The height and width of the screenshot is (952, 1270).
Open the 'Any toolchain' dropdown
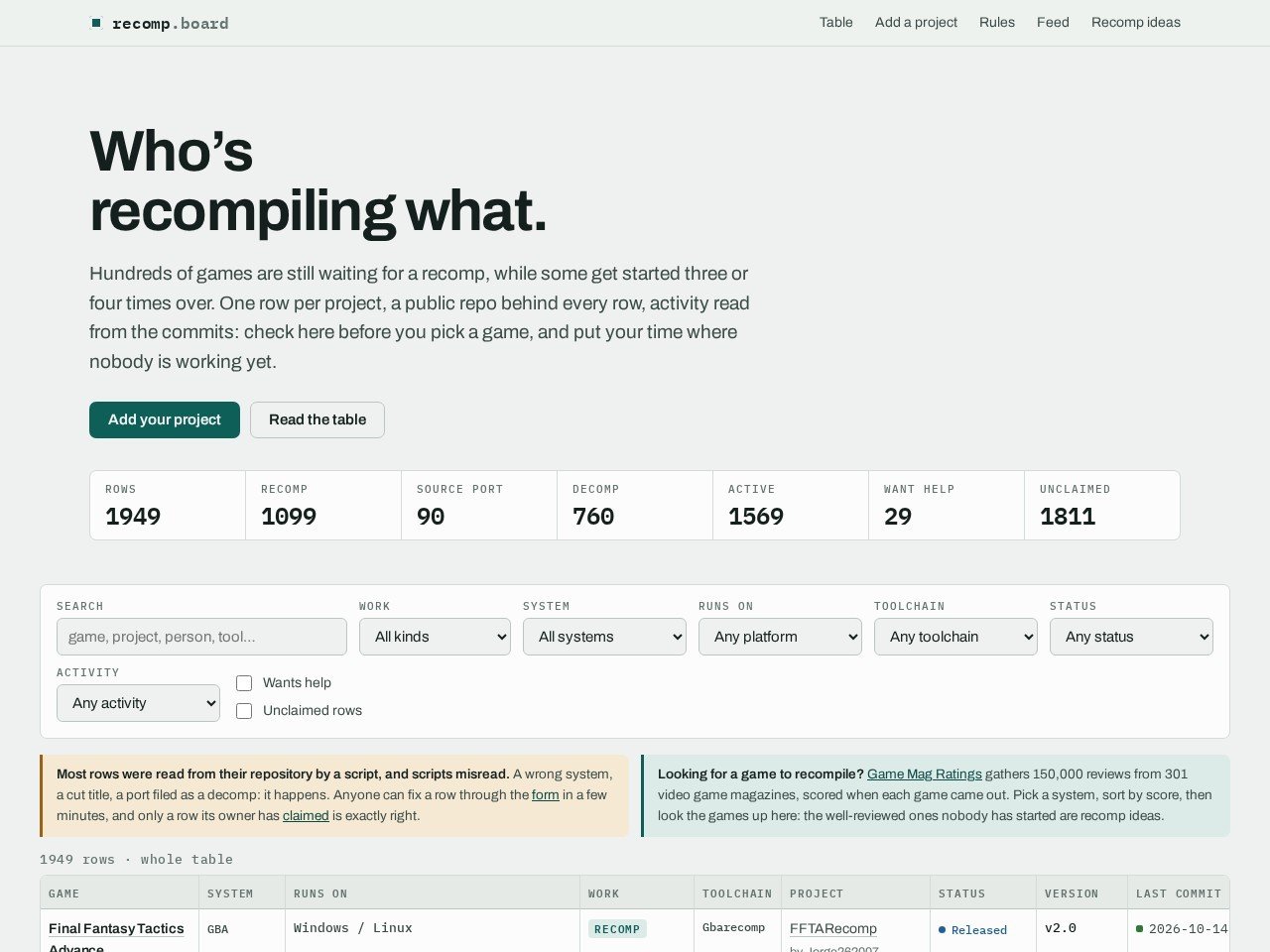point(955,637)
